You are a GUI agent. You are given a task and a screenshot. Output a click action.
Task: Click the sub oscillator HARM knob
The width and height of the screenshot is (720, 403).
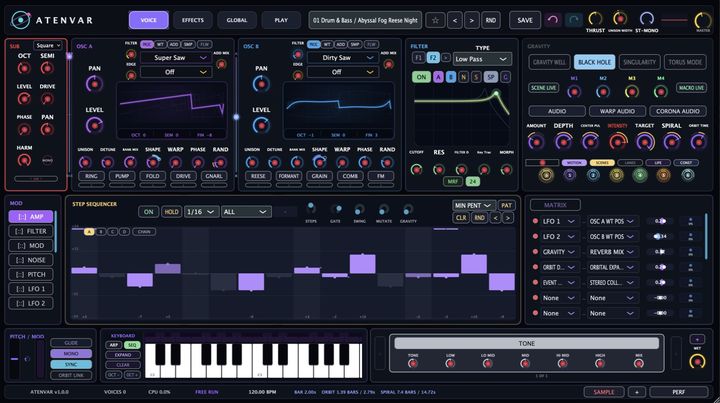(24, 160)
